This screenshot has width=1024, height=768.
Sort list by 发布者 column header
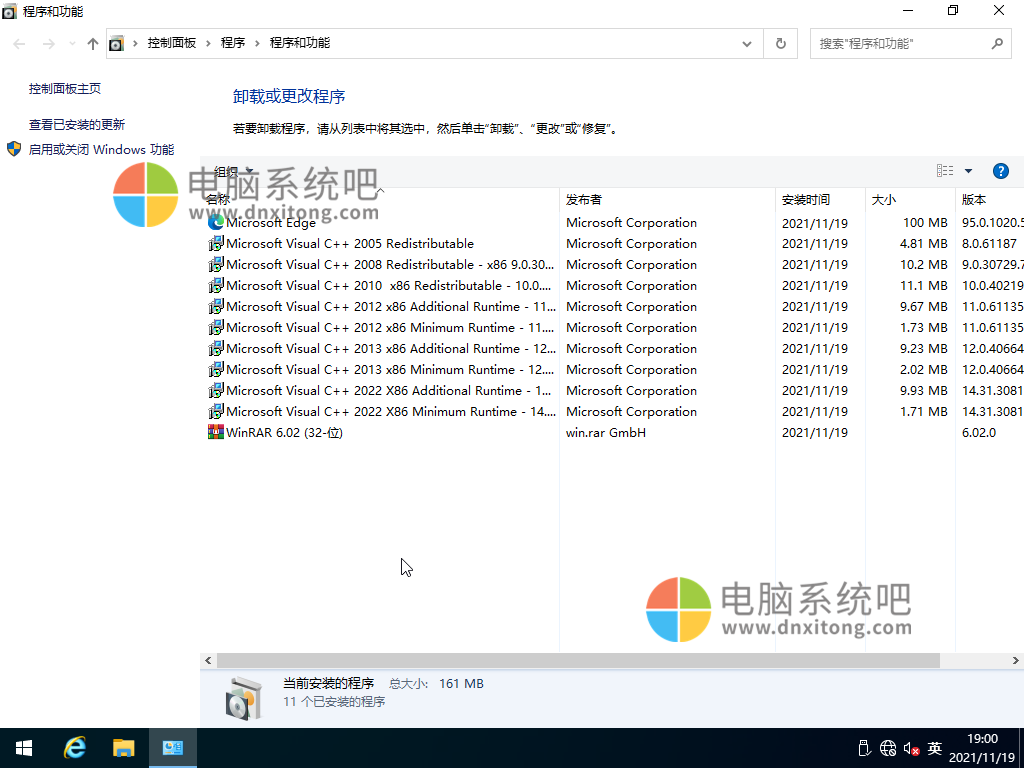[584, 200]
